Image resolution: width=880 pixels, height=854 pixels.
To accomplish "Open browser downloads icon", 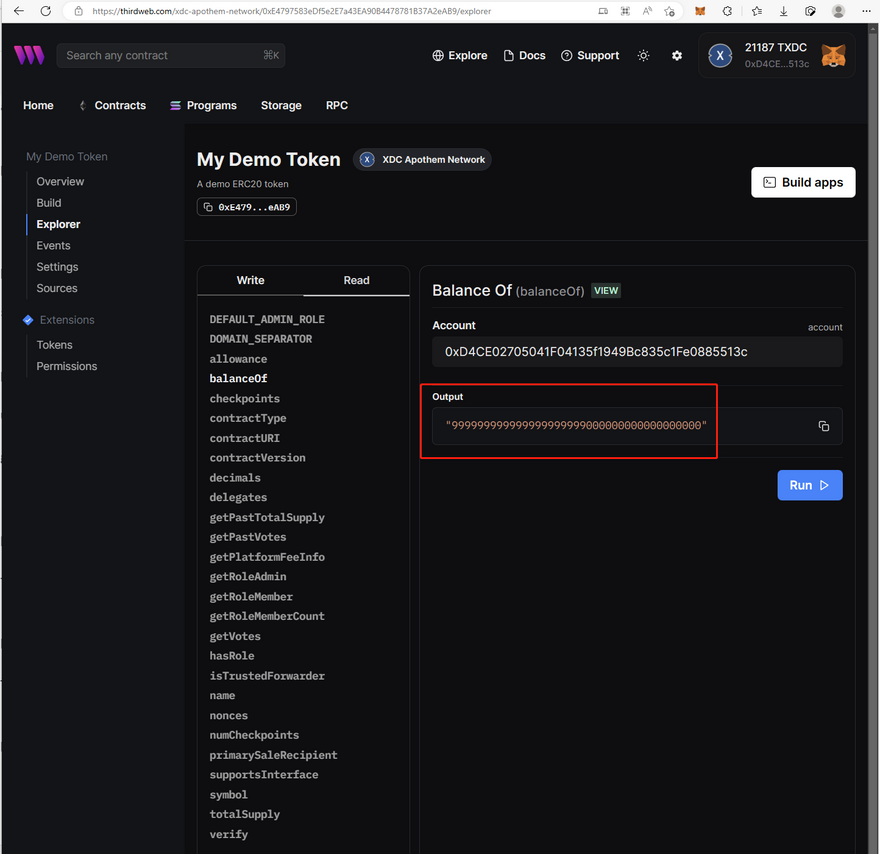I will (783, 11).
